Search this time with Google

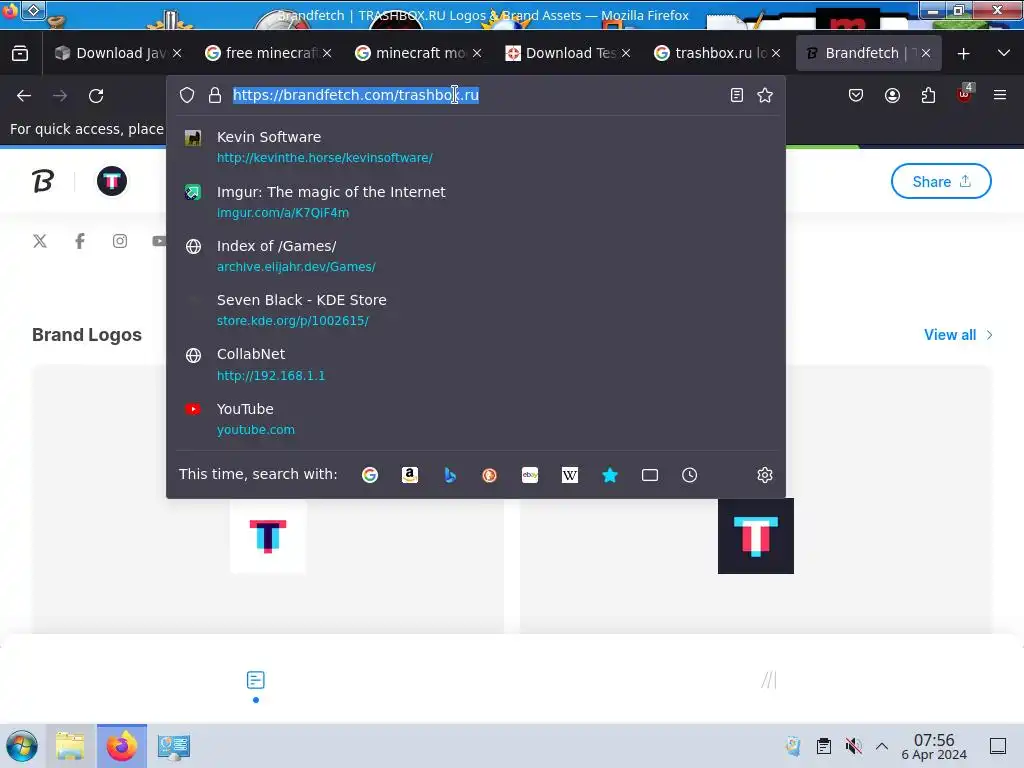[x=370, y=475]
